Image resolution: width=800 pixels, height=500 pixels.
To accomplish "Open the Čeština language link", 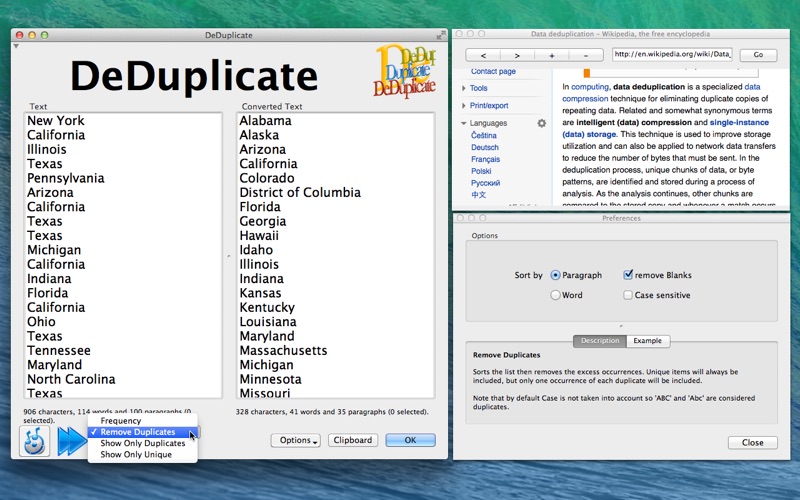I will 484,135.
